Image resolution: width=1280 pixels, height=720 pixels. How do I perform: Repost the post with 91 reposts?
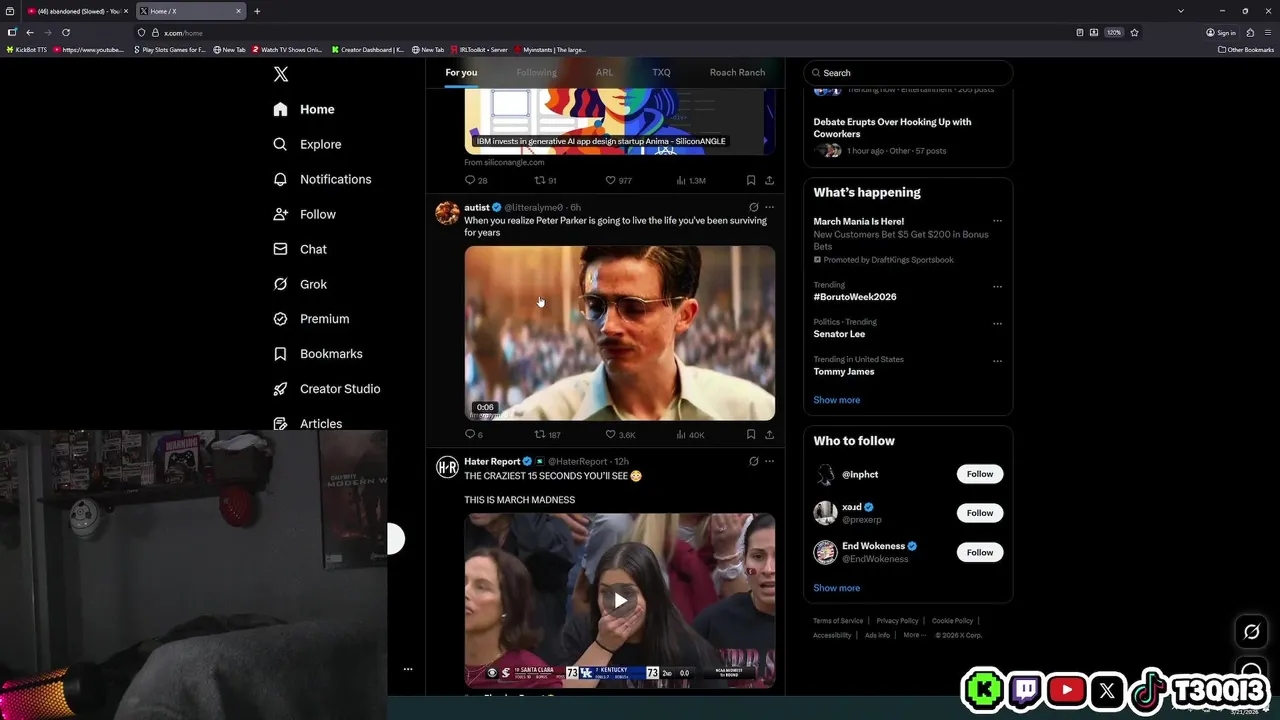[x=545, y=180]
